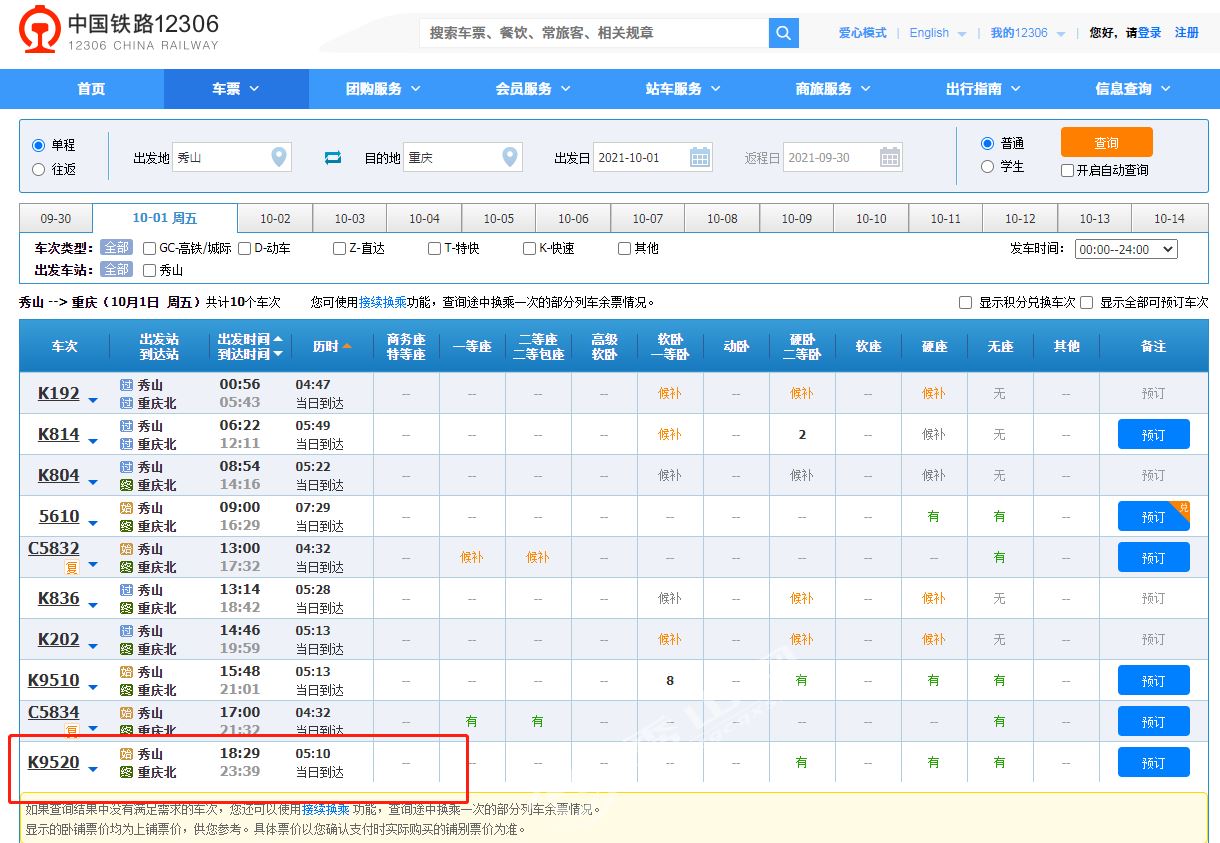1220x843 pixels.
Task: Book train K814 with 预订 button
Action: [x=1154, y=435]
